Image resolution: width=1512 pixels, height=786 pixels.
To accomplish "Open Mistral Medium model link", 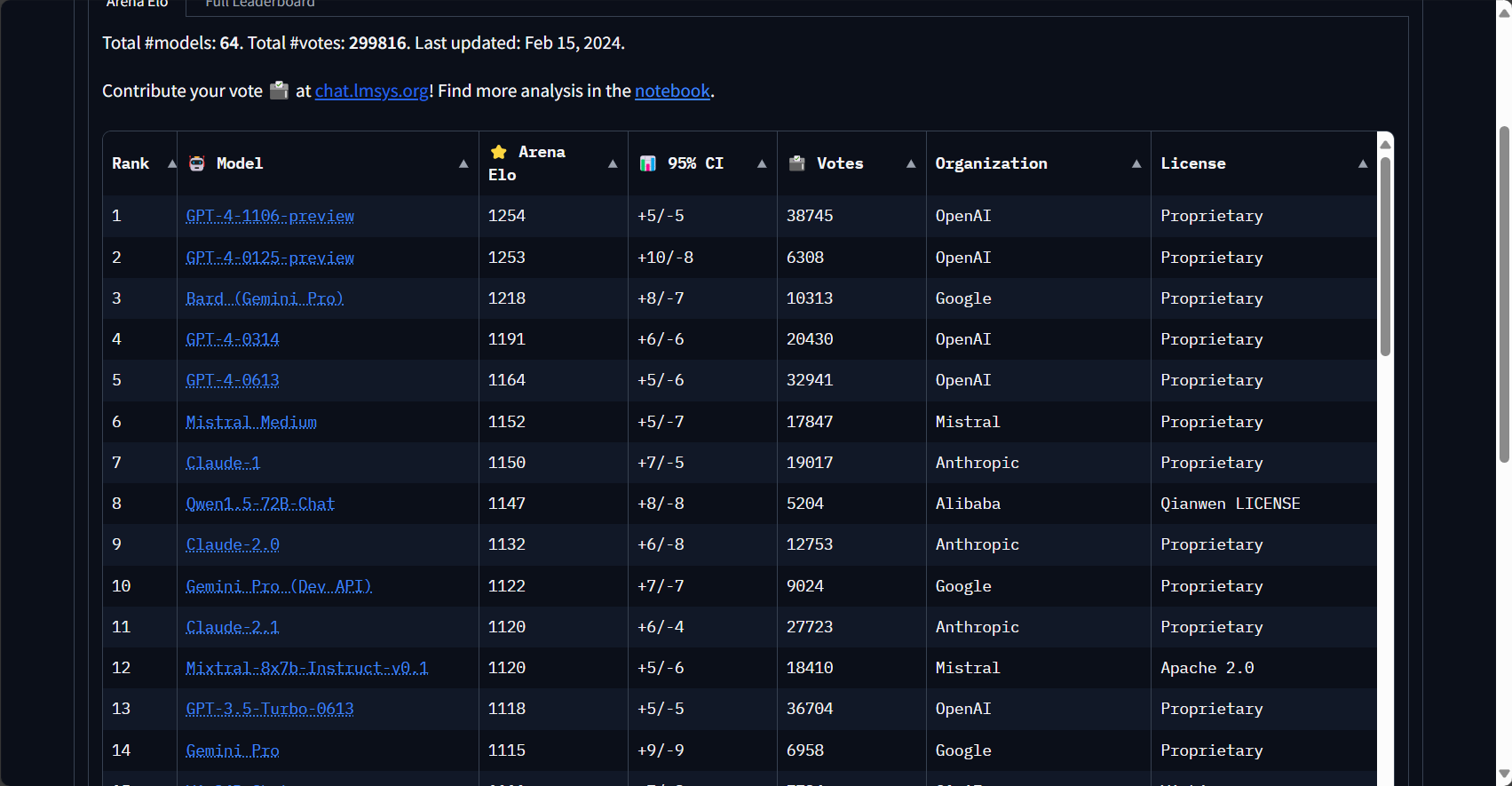I will click(x=251, y=422).
